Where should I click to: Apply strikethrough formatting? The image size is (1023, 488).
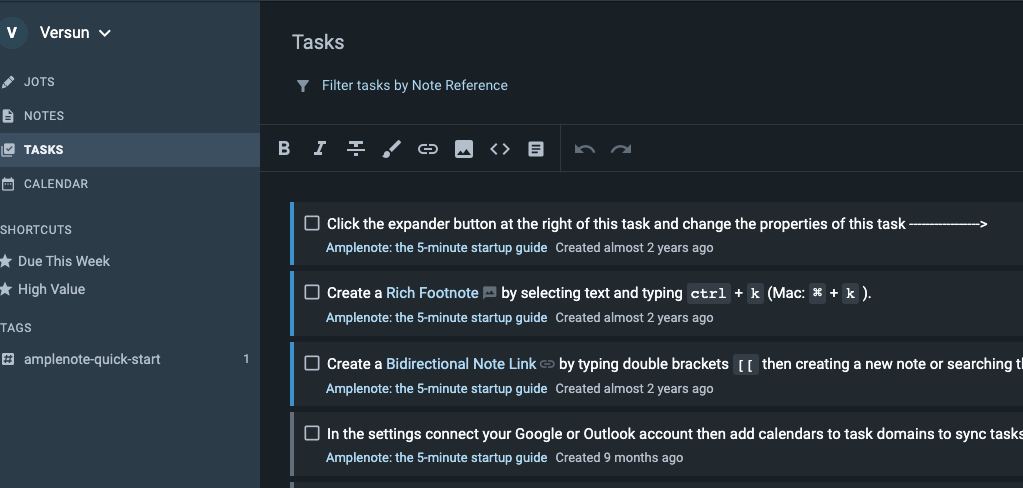(356, 149)
